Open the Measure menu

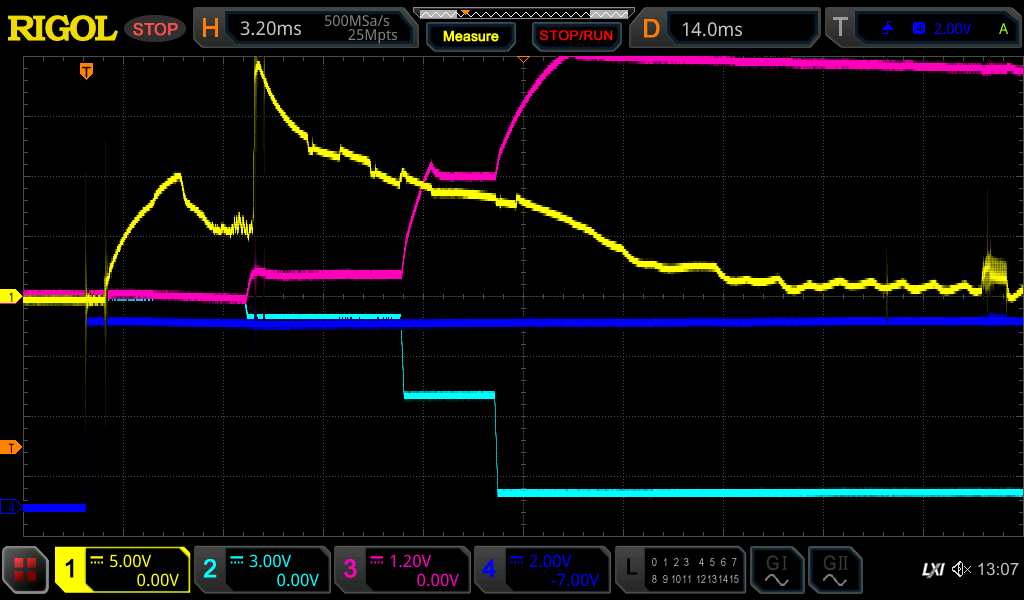coord(470,36)
